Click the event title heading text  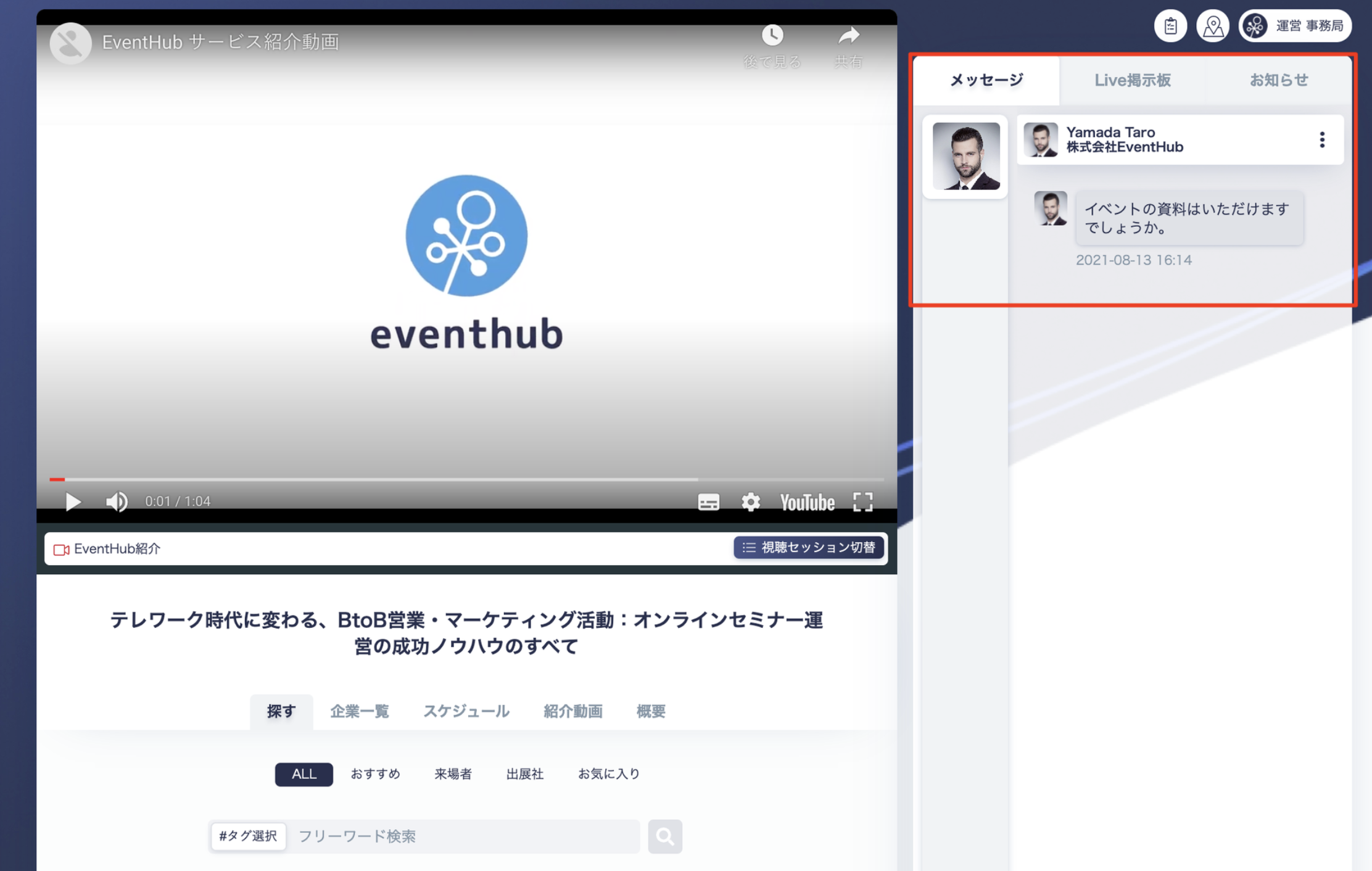[466, 633]
